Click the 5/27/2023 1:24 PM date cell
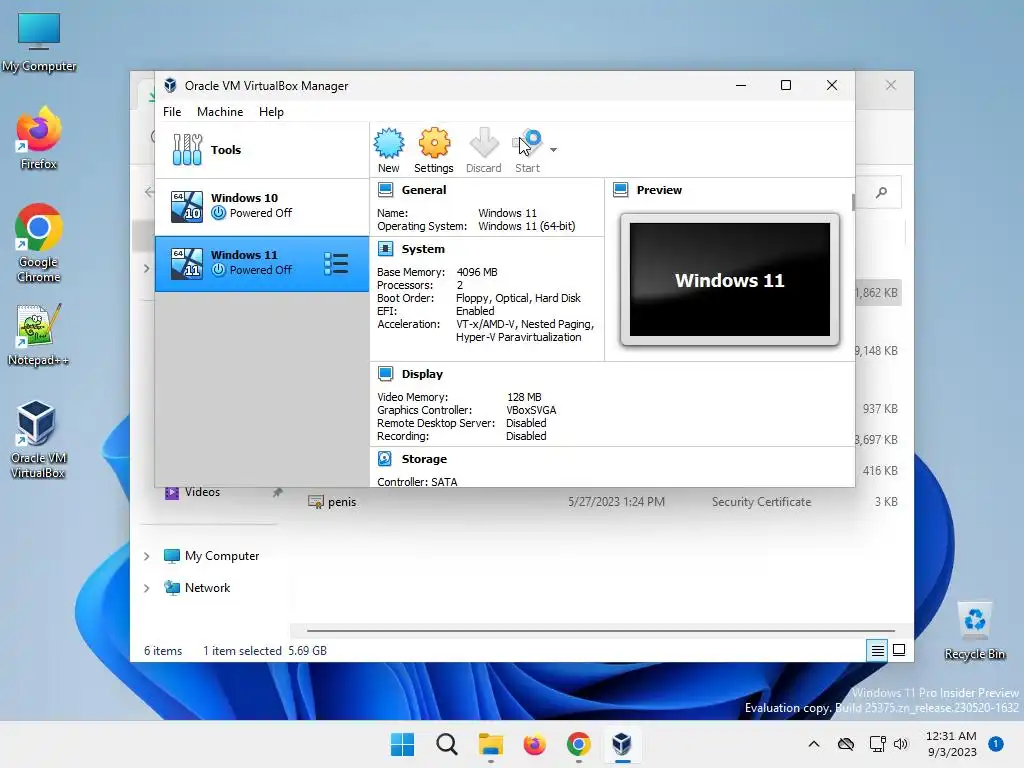This screenshot has width=1024, height=768. click(x=616, y=502)
